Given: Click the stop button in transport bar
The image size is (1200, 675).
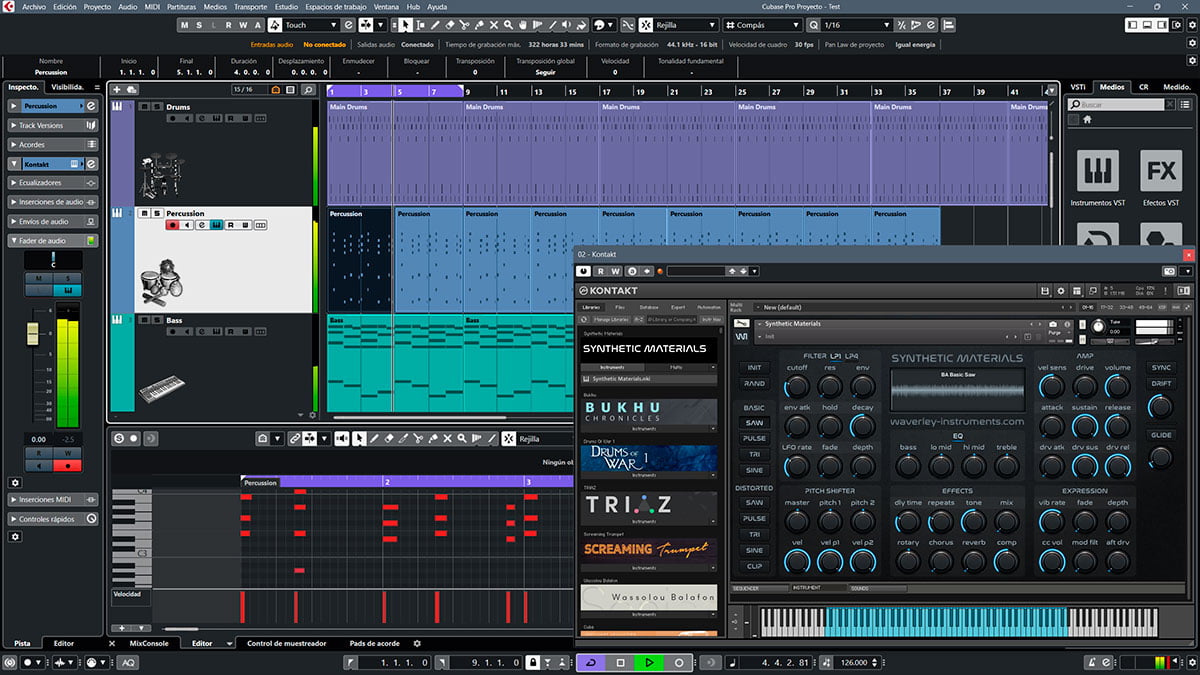Looking at the screenshot, I should tap(620, 662).
